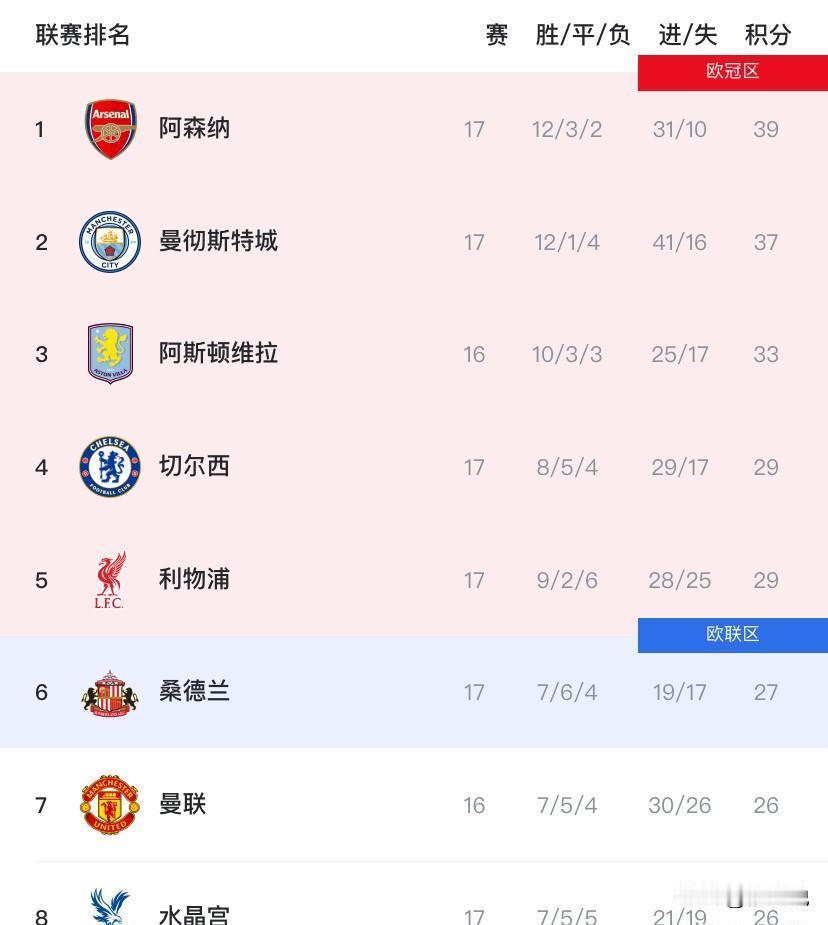Click the Sunderland club crest
The image size is (828, 925).
(x=110, y=692)
